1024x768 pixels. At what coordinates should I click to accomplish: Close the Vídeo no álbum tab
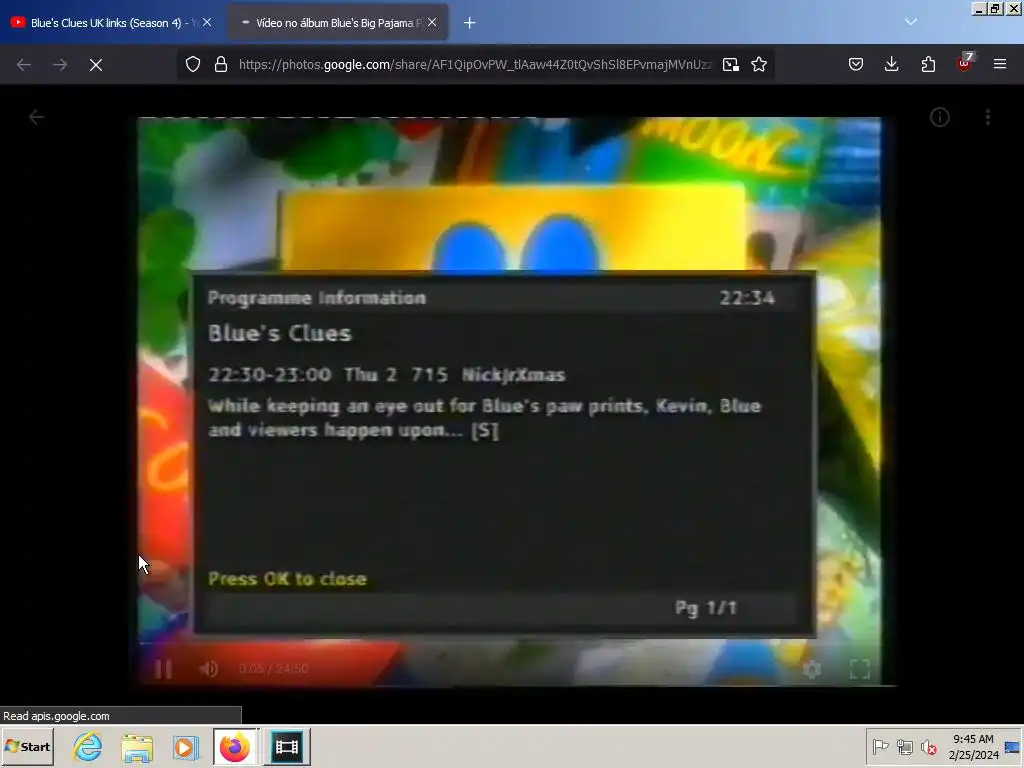click(432, 22)
